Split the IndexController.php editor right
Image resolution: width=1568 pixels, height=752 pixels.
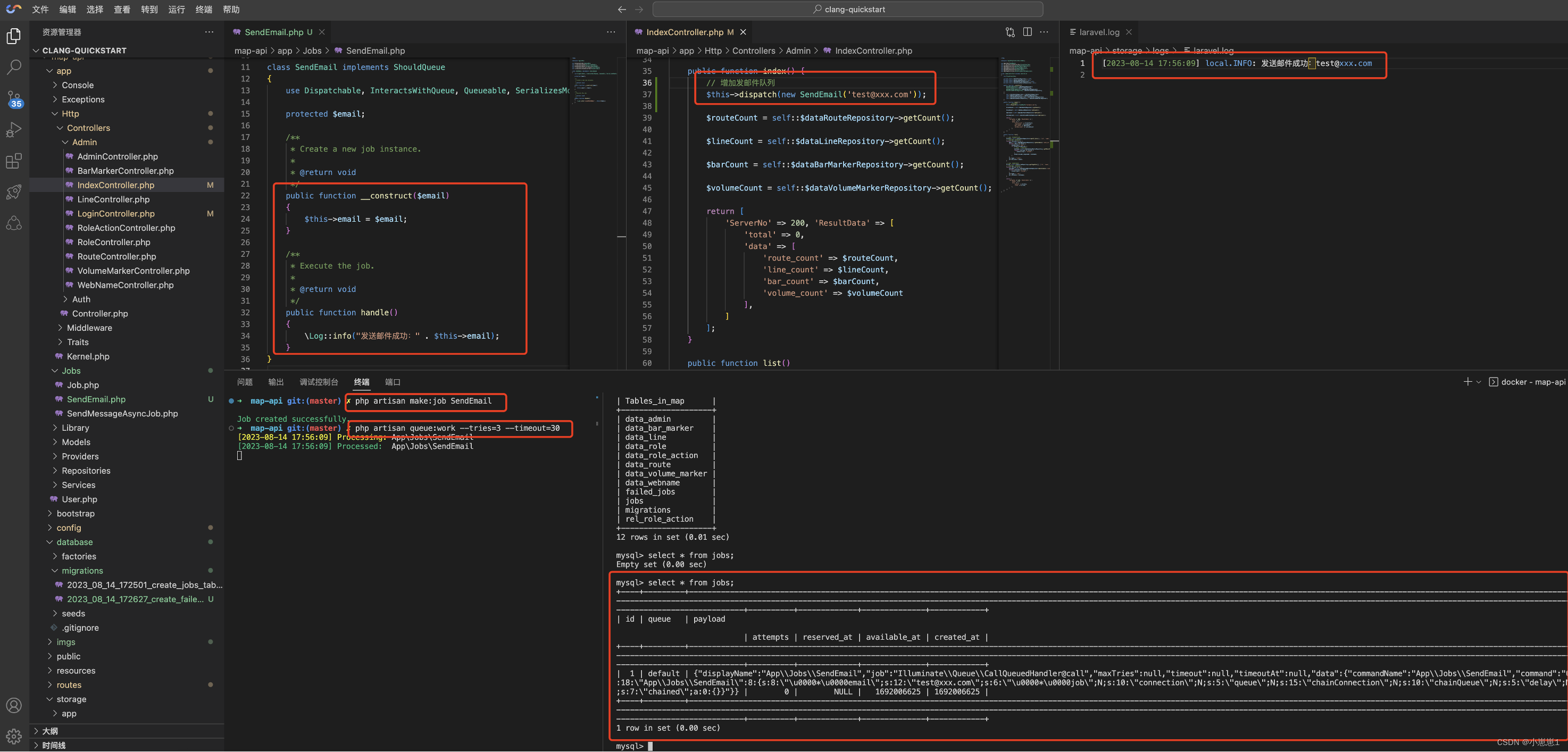[1028, 32]
